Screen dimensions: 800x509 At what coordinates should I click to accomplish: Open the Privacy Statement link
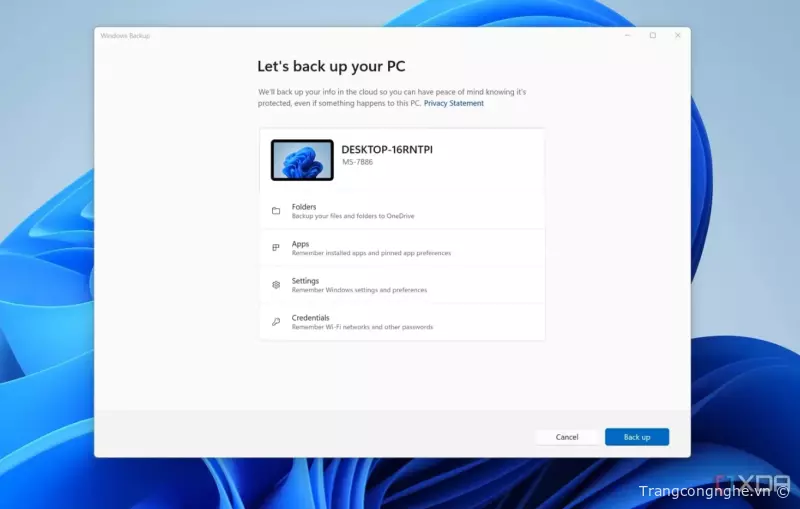pyautogui.click(x=453, y=103)
